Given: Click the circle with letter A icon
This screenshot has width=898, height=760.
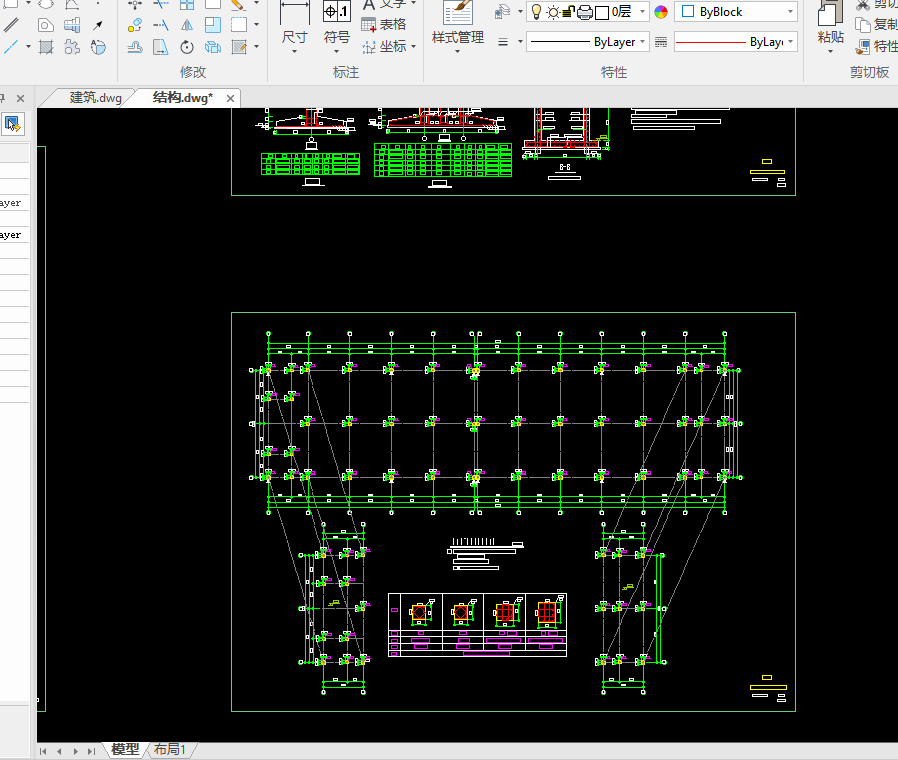Looking at the screenshot, I should click(x=98, y=47).
